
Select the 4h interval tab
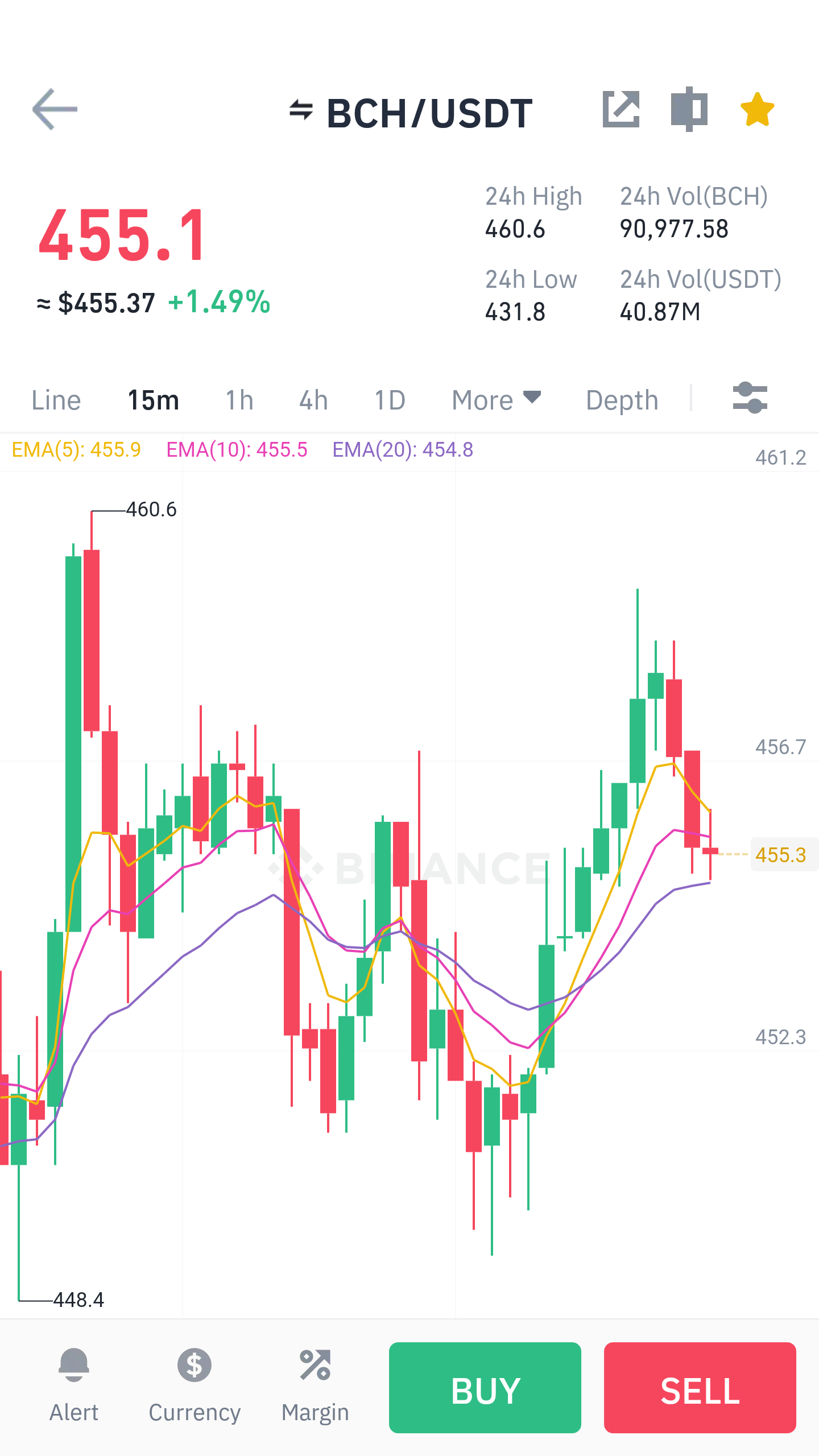[314, 400]
